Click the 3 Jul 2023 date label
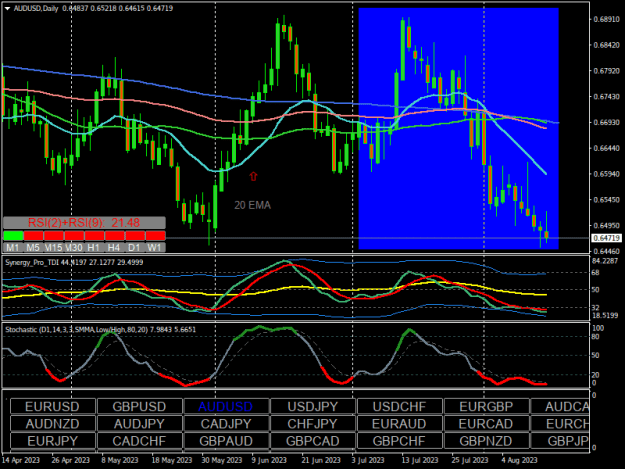Screen dimensions: 625x469 [368, 460]
